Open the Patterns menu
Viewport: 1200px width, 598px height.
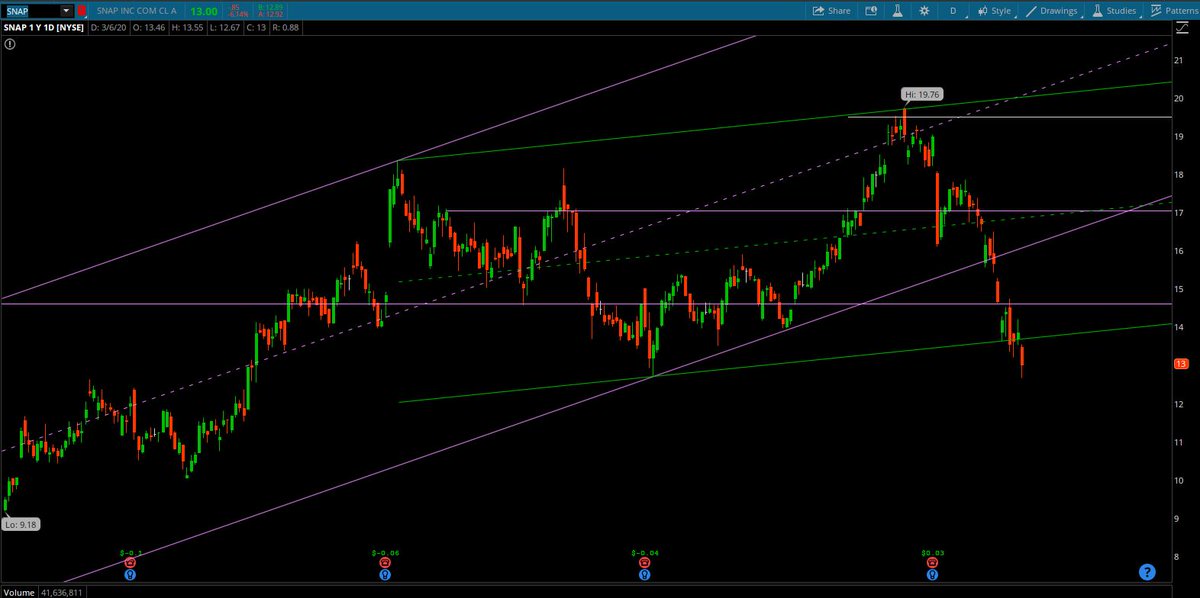[1173, 10]
